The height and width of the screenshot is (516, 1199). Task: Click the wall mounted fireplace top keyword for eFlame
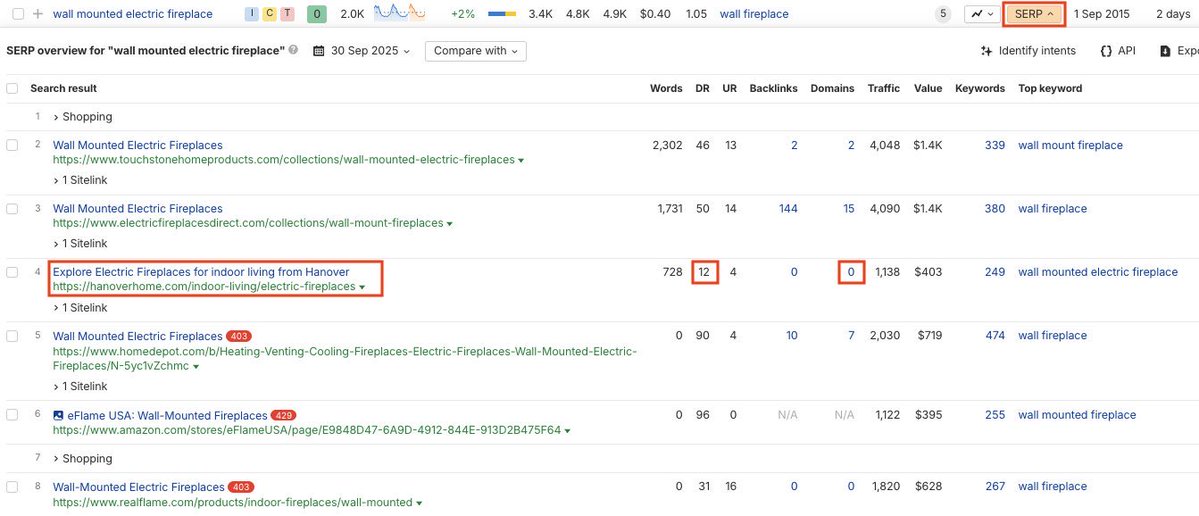pos(1077,415)
